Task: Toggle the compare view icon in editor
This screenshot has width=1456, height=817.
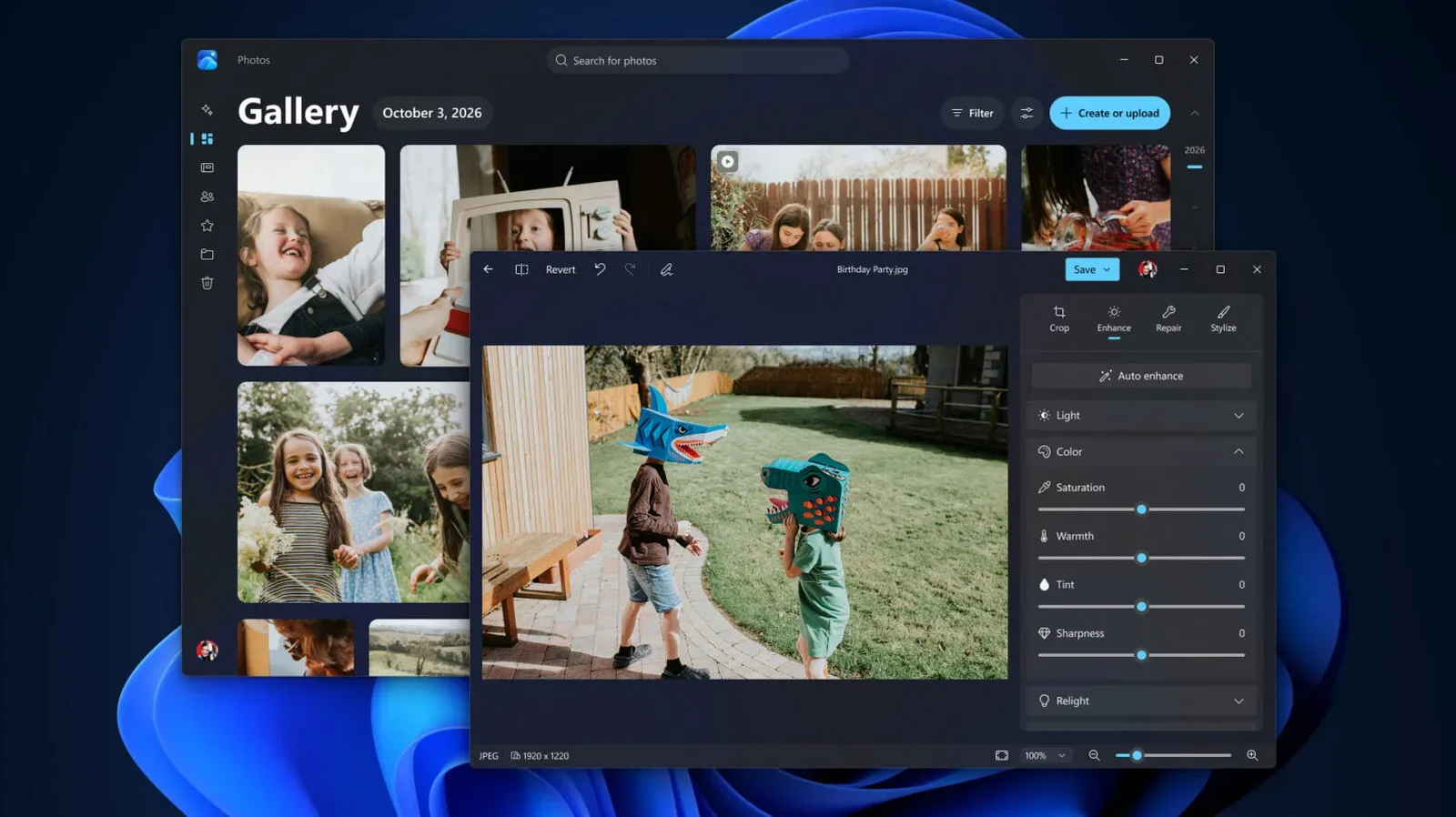Action: point(521,269)
